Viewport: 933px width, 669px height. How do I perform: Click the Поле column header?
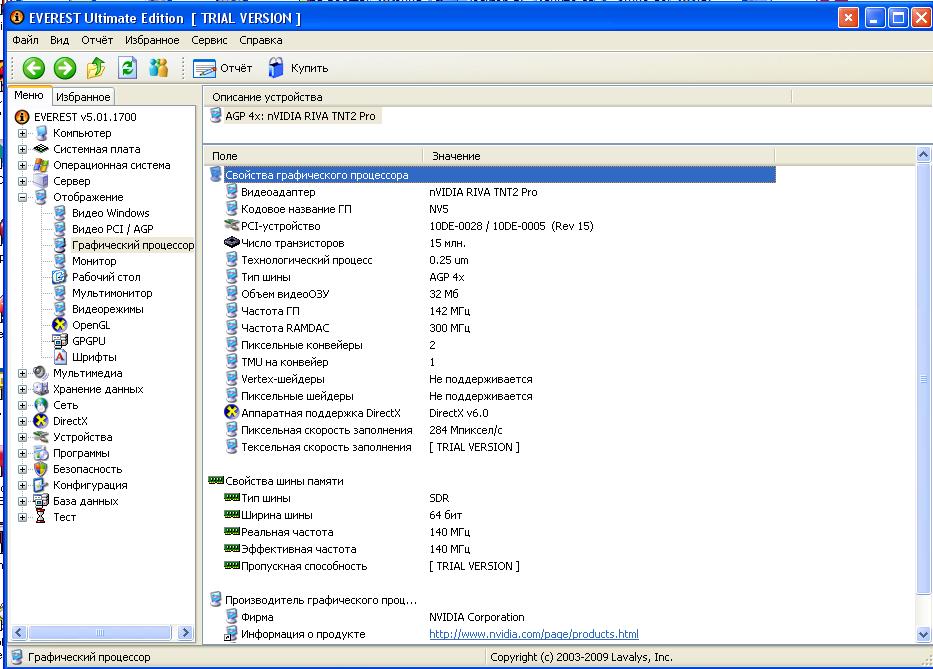click(313, 156)
